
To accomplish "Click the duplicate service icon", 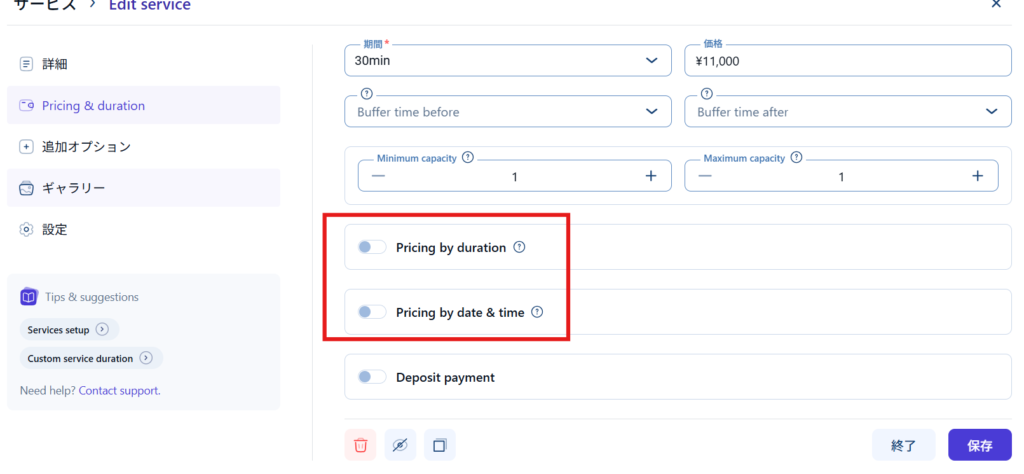I will point(439,445).
